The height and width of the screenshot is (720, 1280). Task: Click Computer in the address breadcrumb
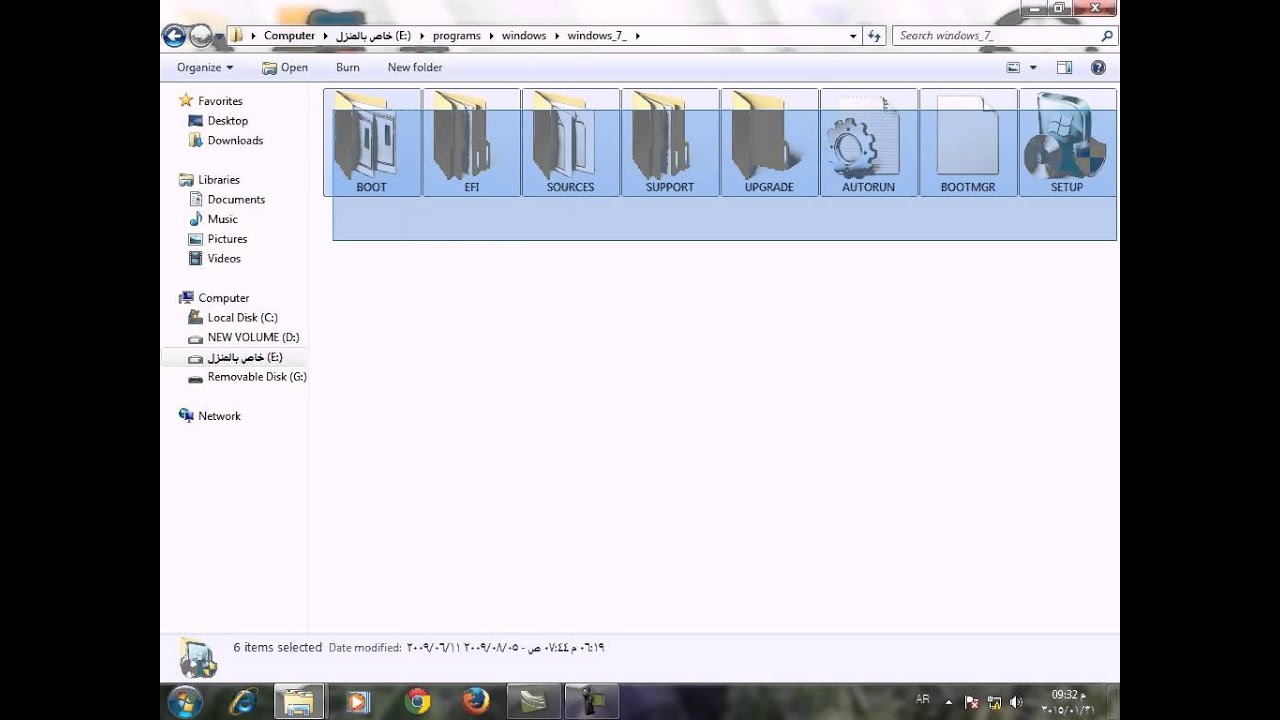(289, 36)
